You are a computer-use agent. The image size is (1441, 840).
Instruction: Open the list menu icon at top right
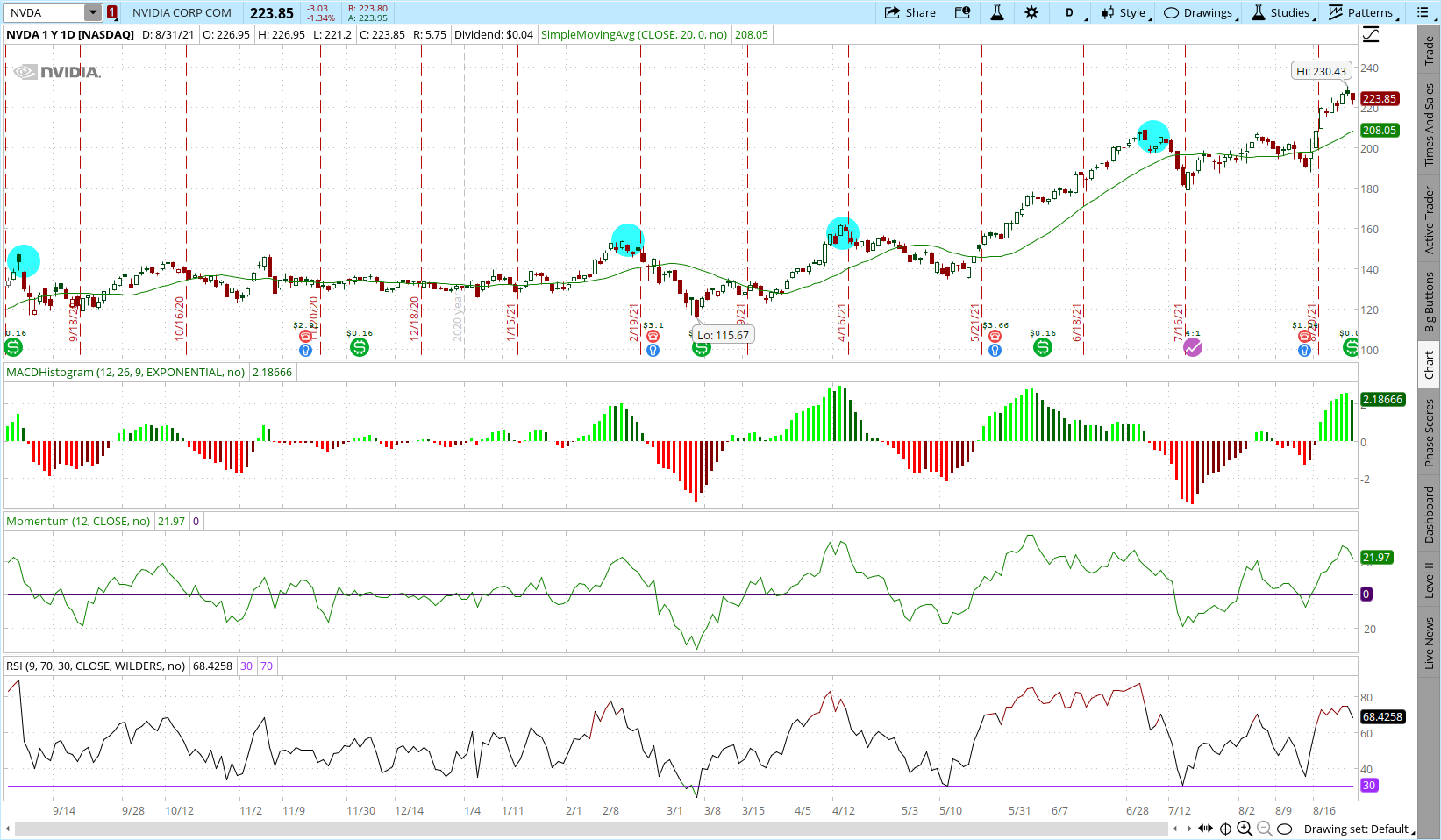click(1422, 12)
